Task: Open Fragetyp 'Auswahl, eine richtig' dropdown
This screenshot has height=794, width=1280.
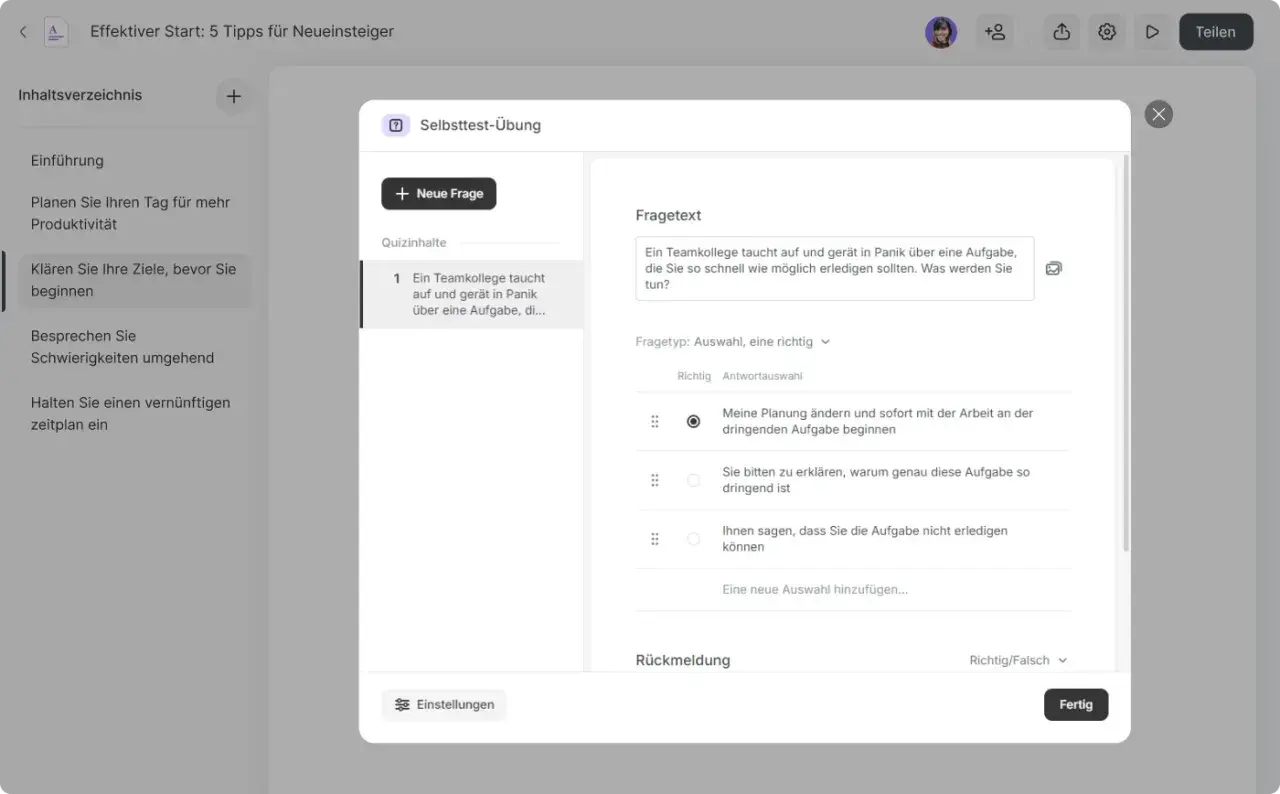Action: (762, 342)
